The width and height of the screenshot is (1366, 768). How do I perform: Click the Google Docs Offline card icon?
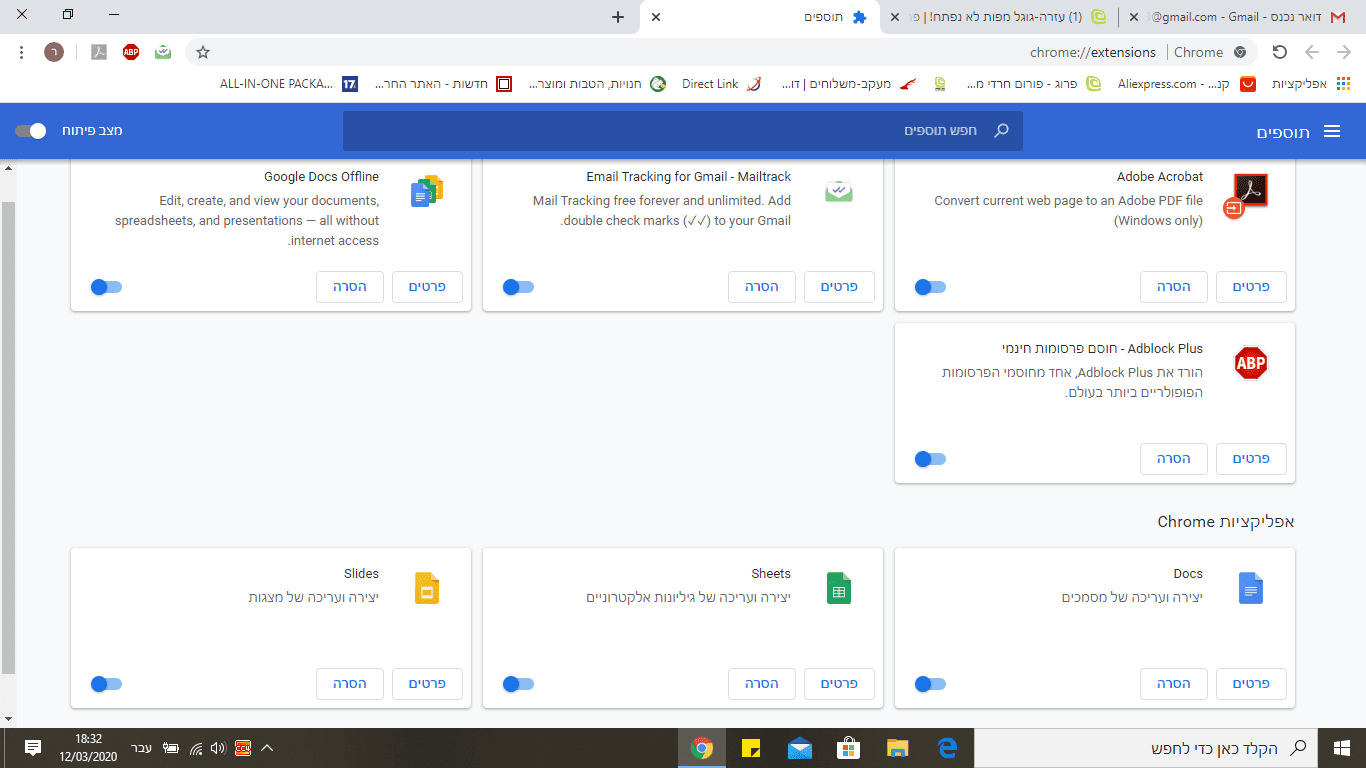pos(427,191)
